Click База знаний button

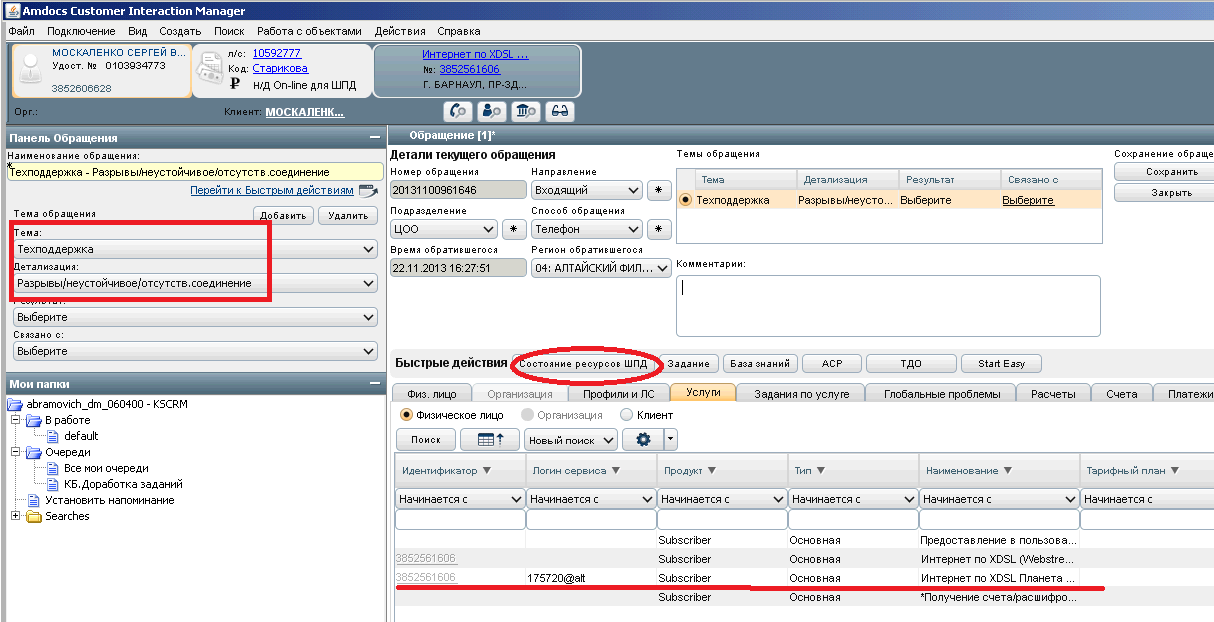[x=759, y=364]
